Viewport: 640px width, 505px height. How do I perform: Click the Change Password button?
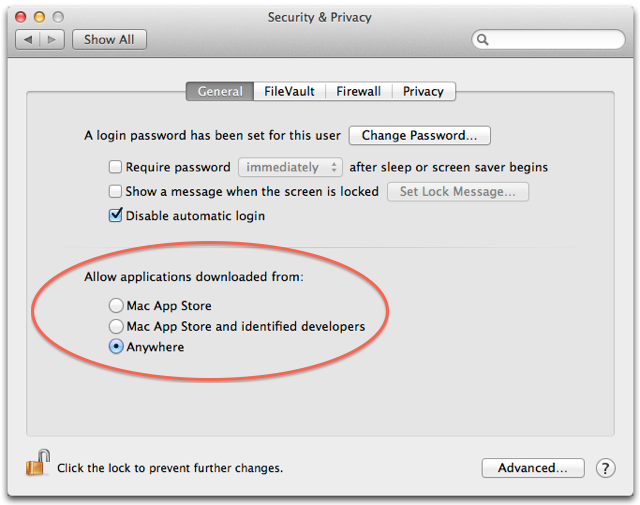pyautogui.click(x=420, y=135)
